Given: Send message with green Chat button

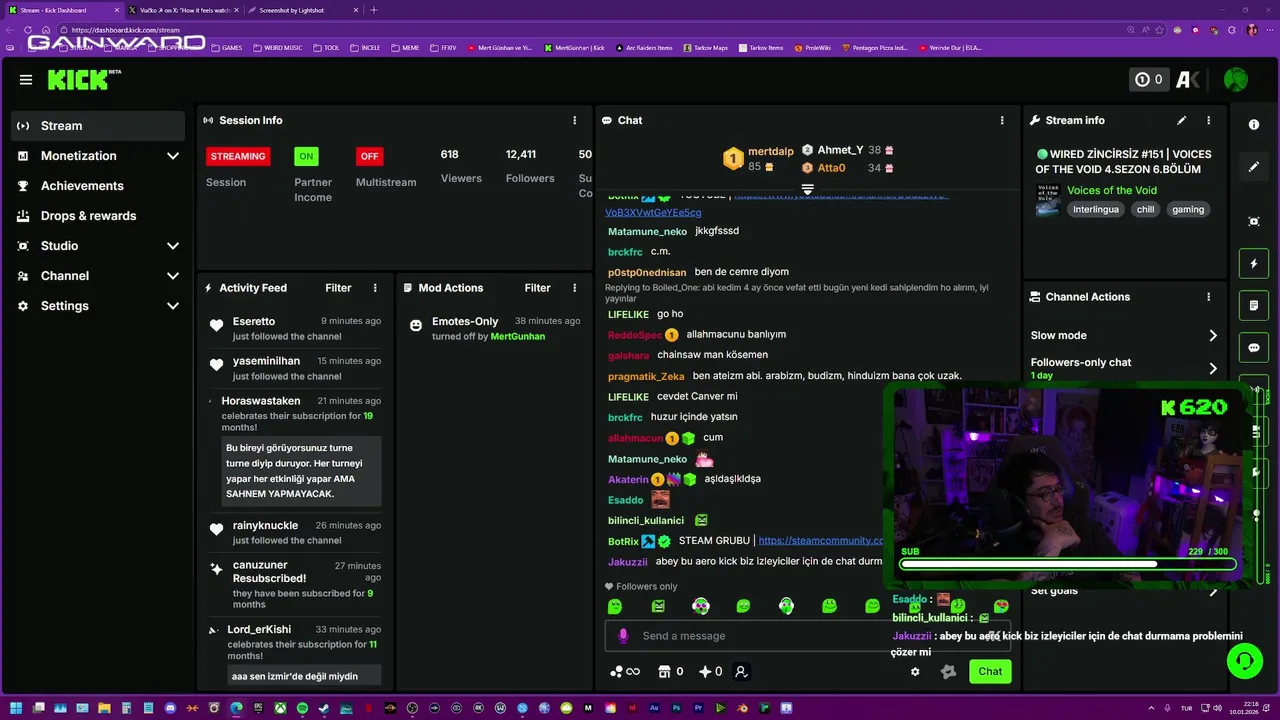Looking at the screenshot, I should tap(990, 672).
